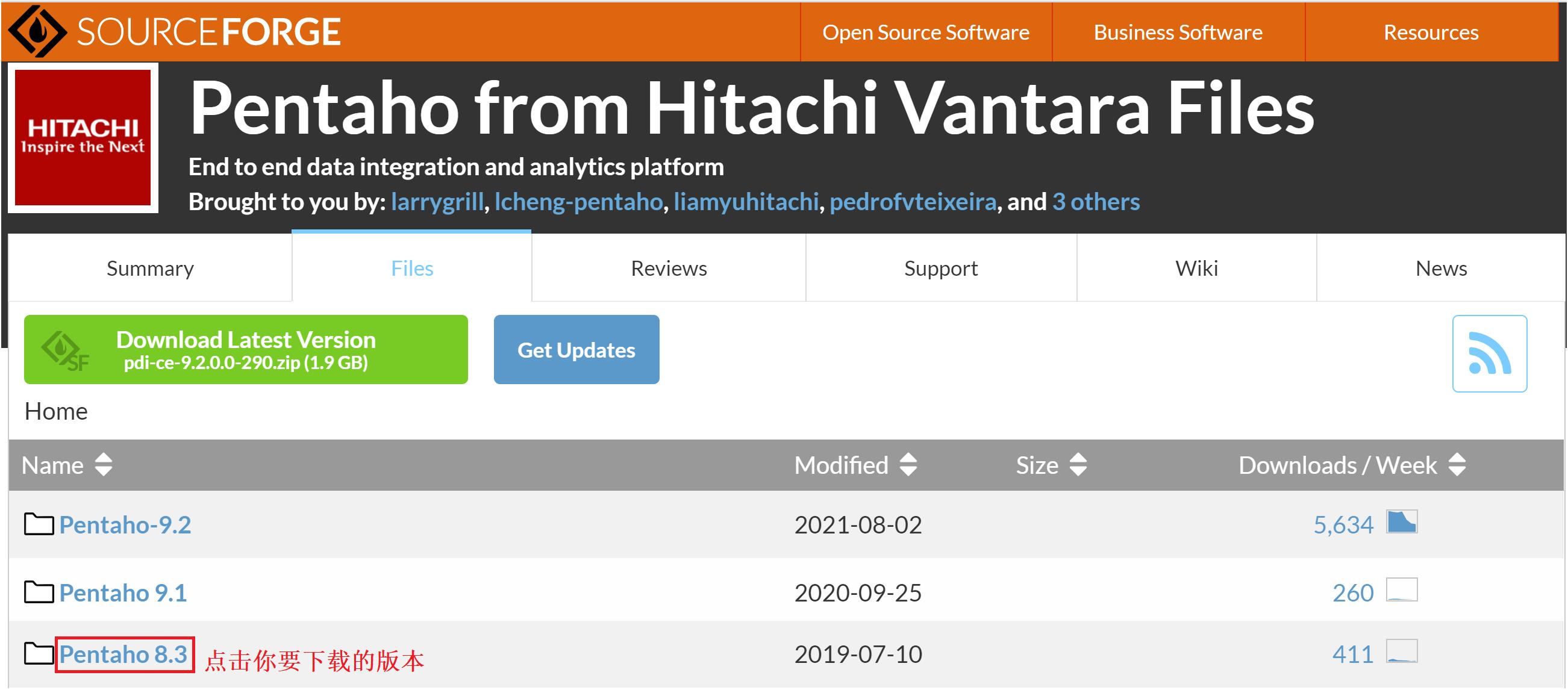Open the lcheng-pentaho profile link
The height and width of the screenshot is (690, 1568).
click(x=578, y=202)
